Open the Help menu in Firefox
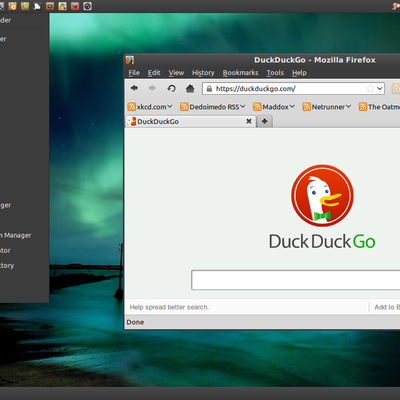This screenshot has height=400, width=400. click(x=299, y=73)
